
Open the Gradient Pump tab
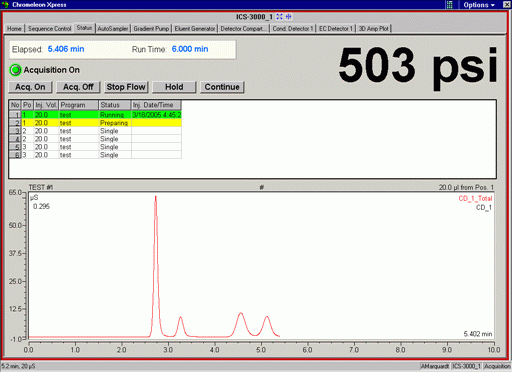151,29
